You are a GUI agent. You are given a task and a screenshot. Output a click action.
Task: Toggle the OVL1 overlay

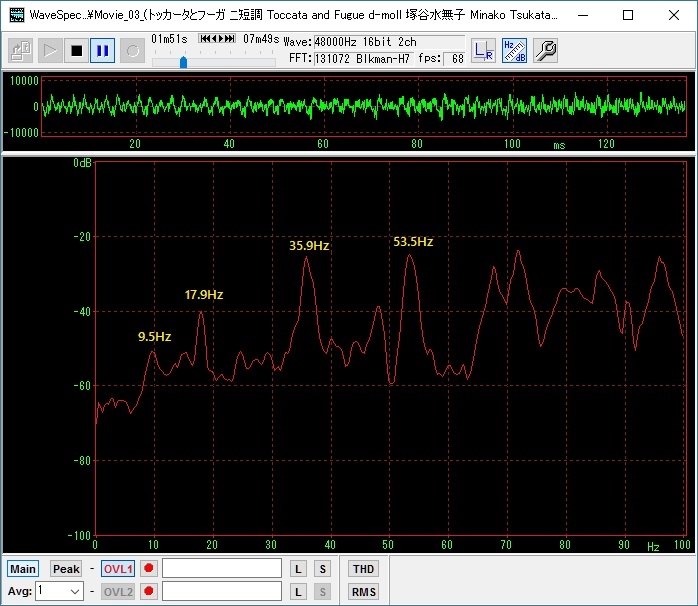click(x=118, y=568)
